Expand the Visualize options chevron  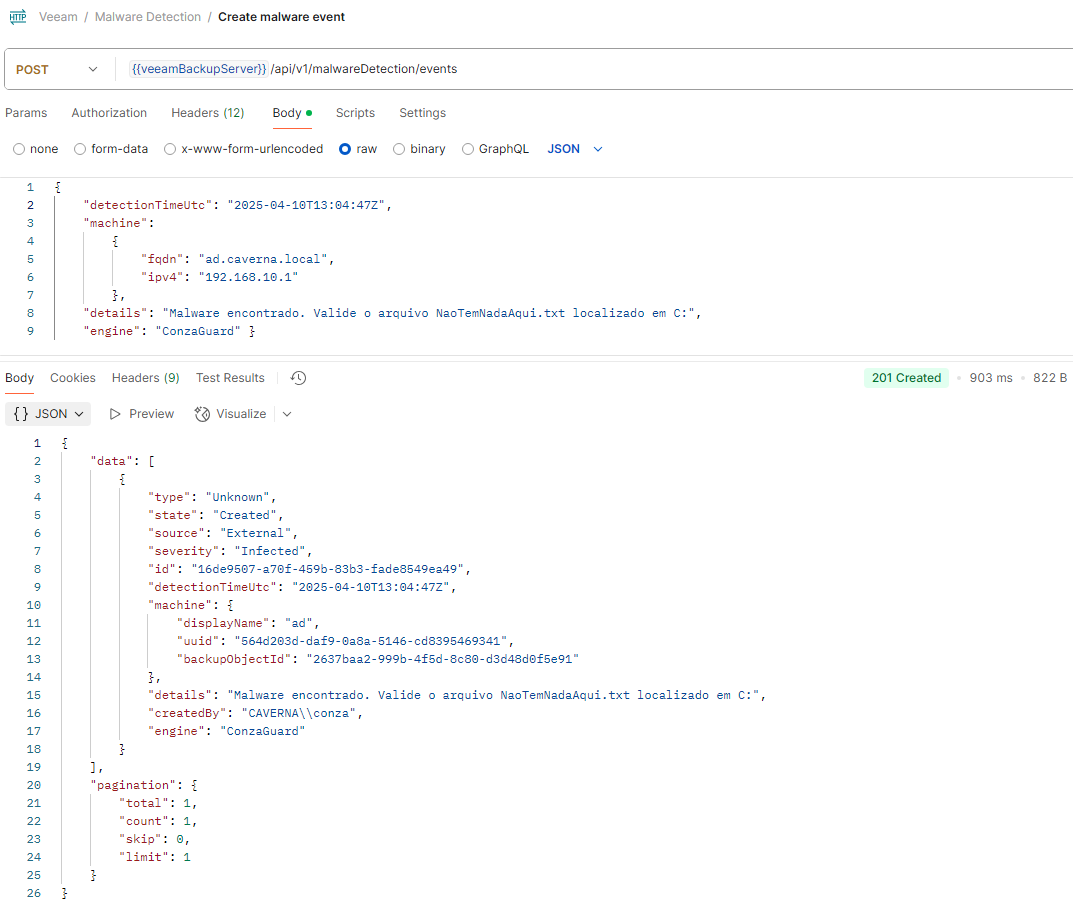[x=287, y=414]
